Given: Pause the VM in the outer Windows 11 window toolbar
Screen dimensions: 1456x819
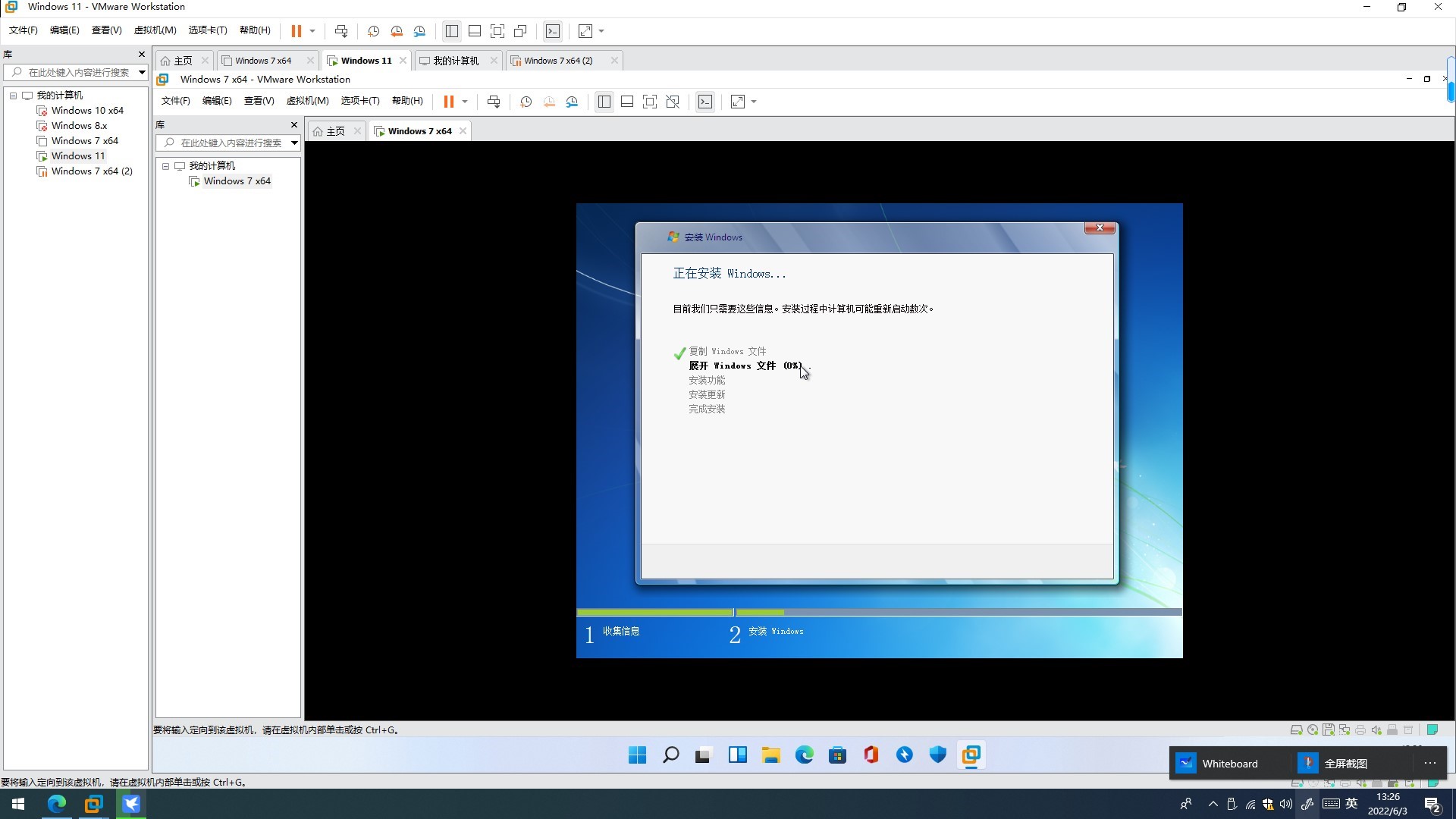Looking at the screenshot, I should click(297, 31).
